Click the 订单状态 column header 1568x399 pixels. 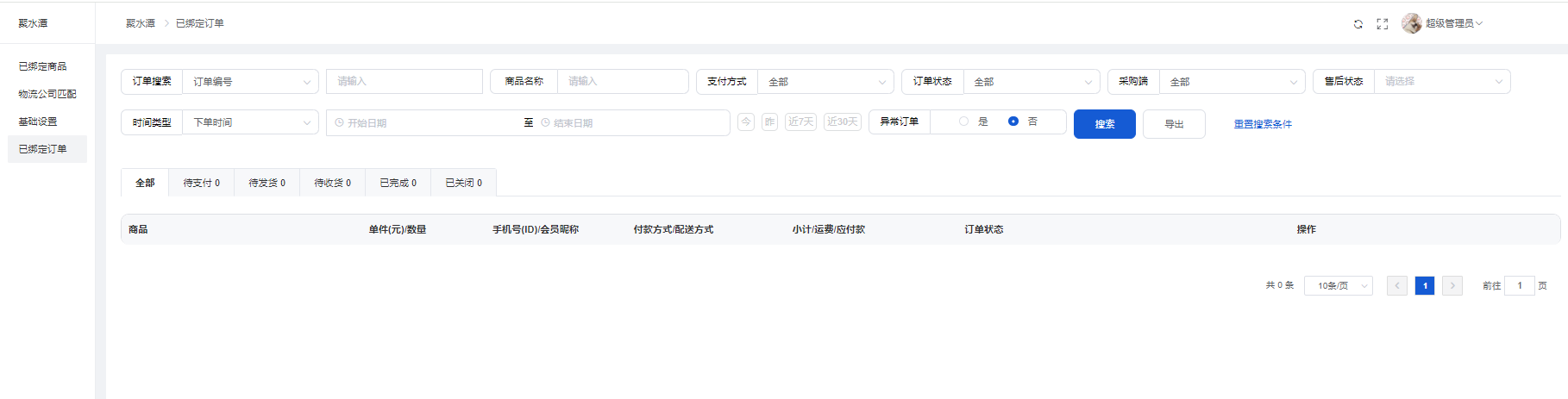984,229
